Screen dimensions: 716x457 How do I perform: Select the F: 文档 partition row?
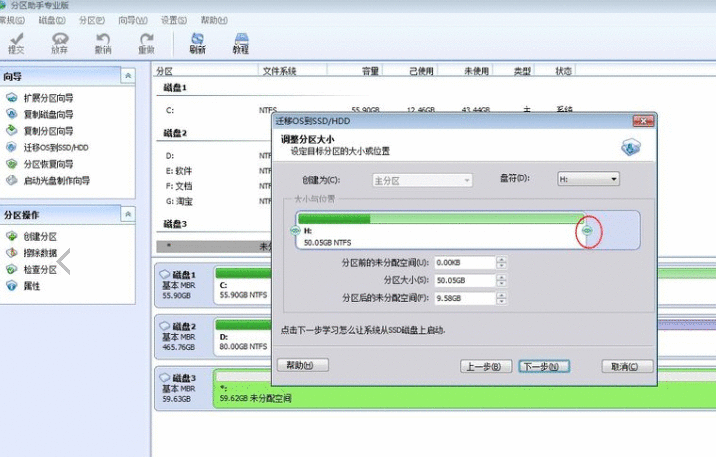pos(215,186)
